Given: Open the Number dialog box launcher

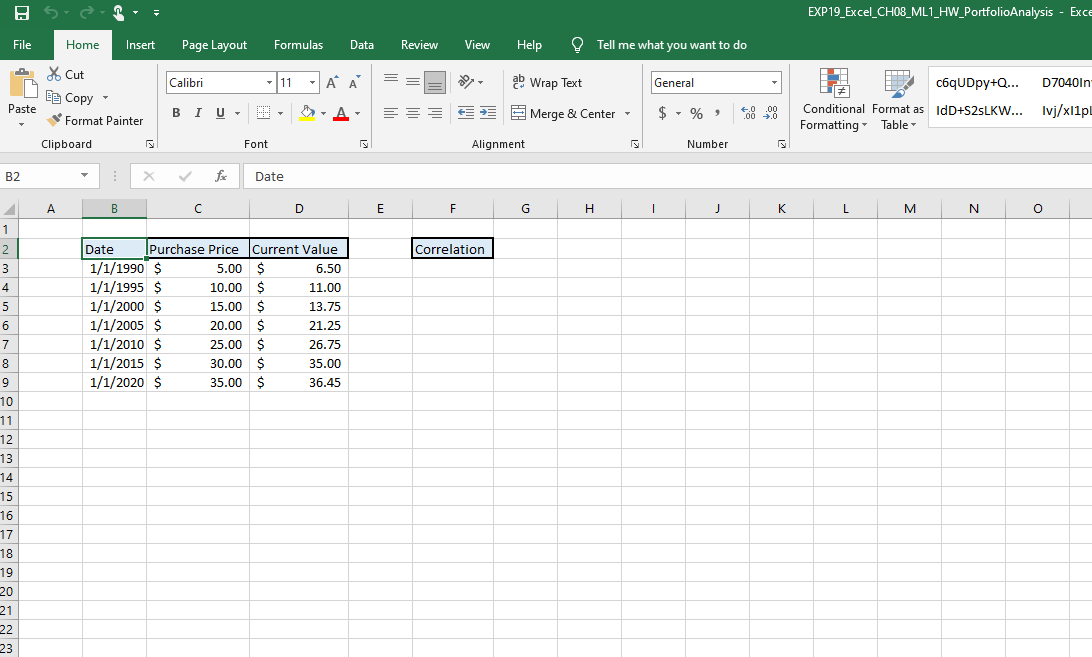Looking at the screenshot, I should tap(781, 144).
